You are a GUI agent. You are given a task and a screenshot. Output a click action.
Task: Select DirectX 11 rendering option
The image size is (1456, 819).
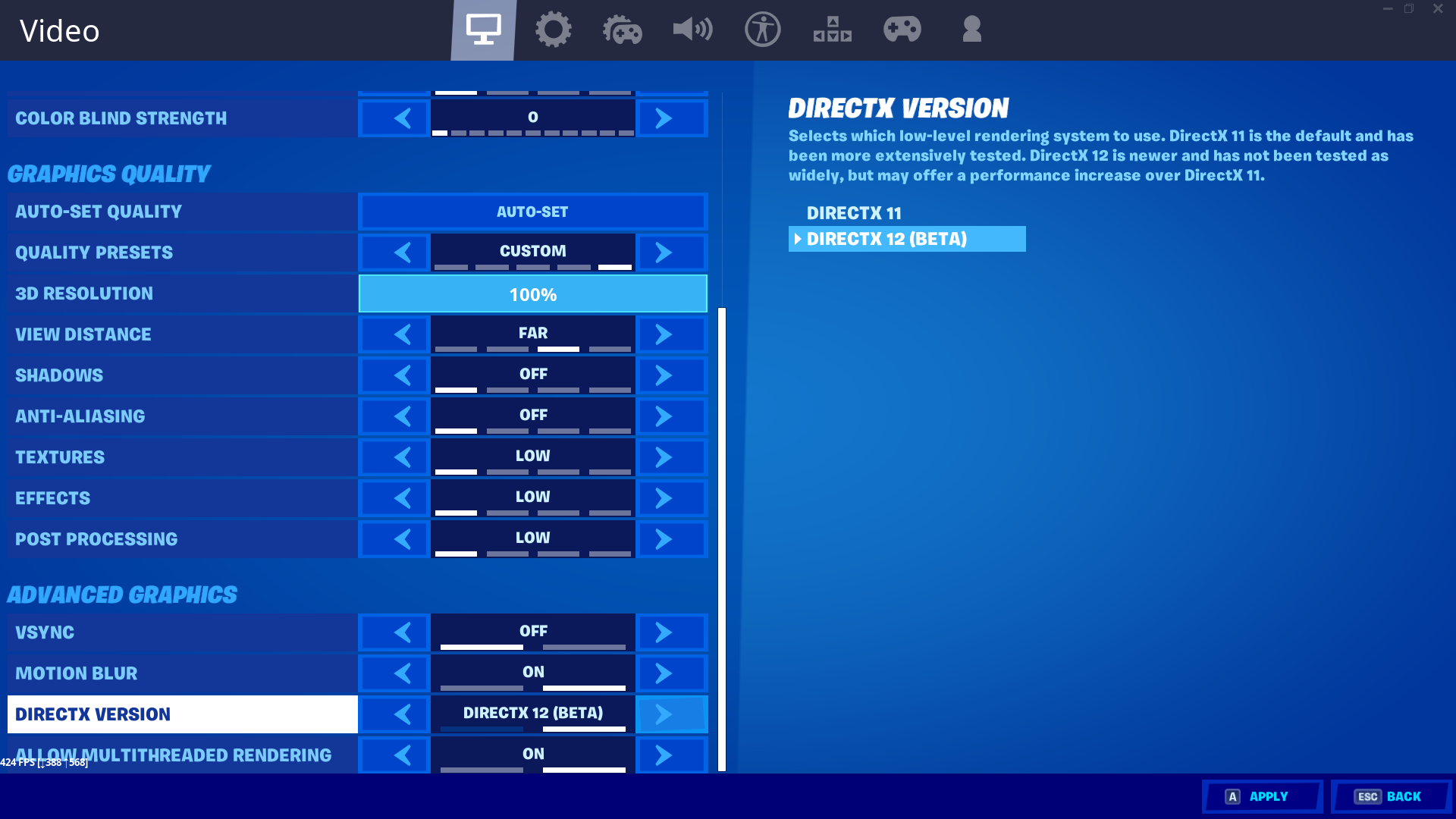(x=853, y=212)
